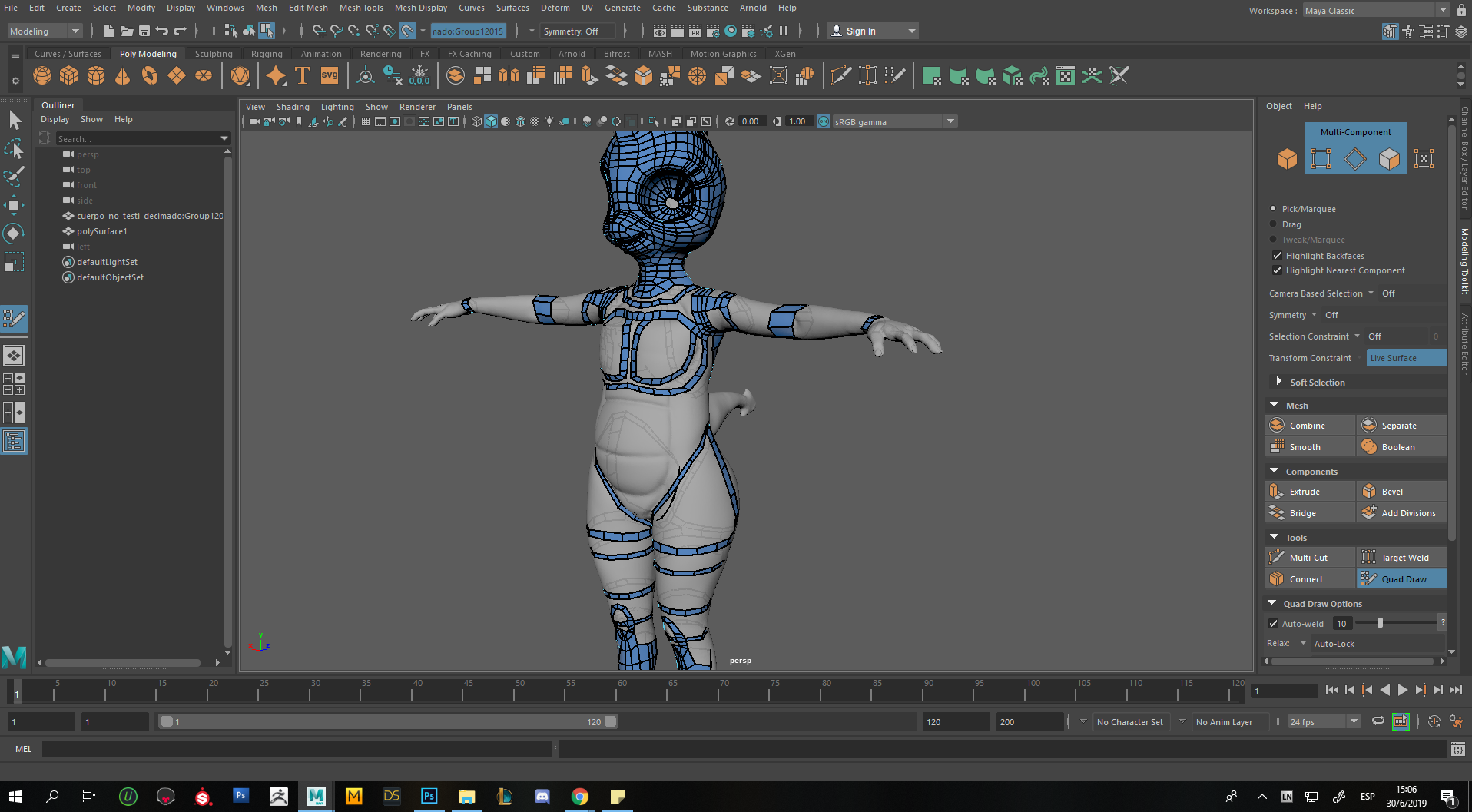
Task: Expand the Soft Selection section
Action: click(1278, 382)
